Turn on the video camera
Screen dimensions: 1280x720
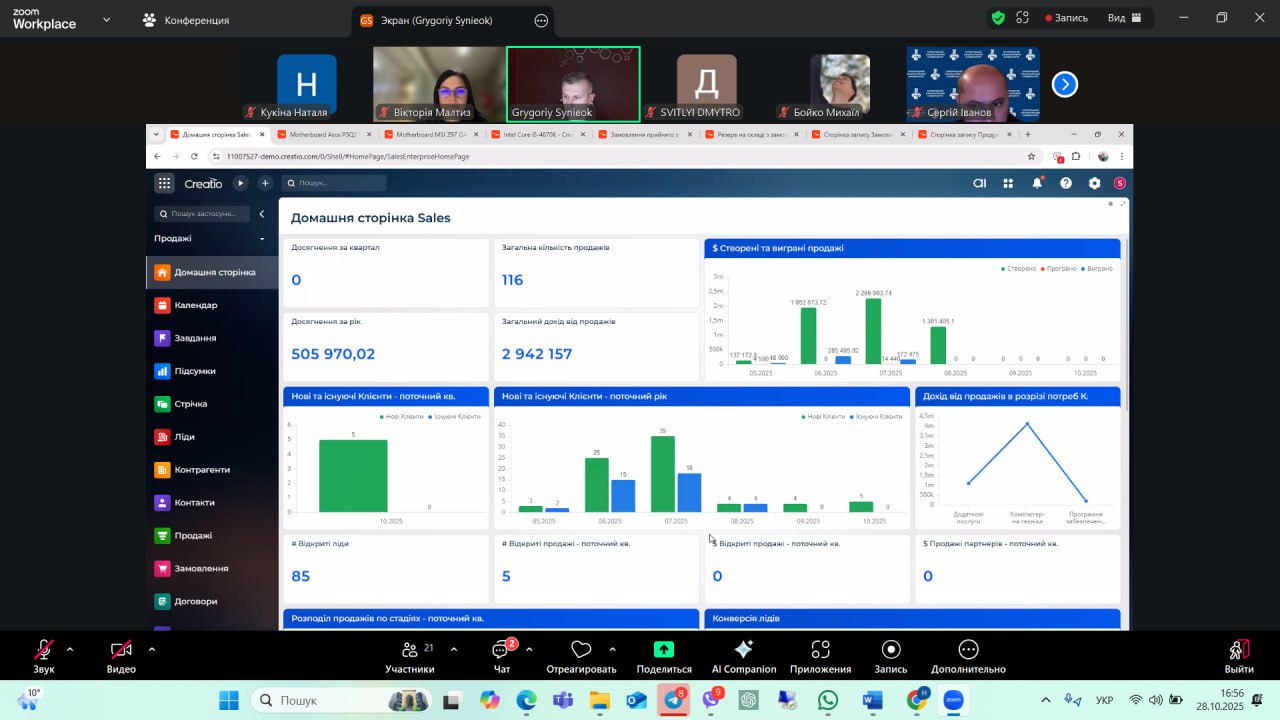[121, 650]
